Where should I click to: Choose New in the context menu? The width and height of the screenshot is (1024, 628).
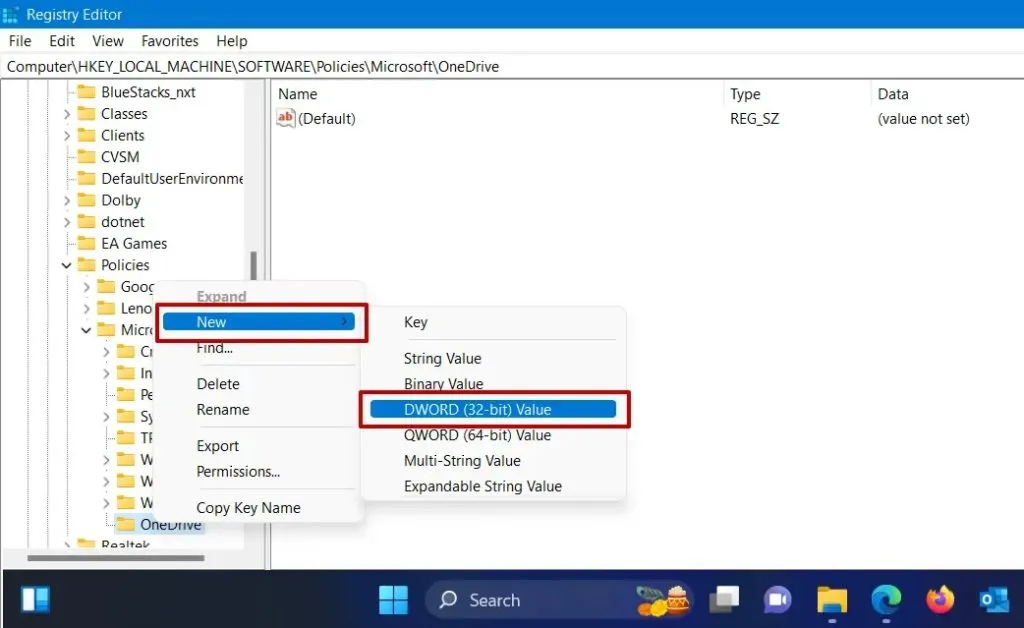tap(259, 322)
